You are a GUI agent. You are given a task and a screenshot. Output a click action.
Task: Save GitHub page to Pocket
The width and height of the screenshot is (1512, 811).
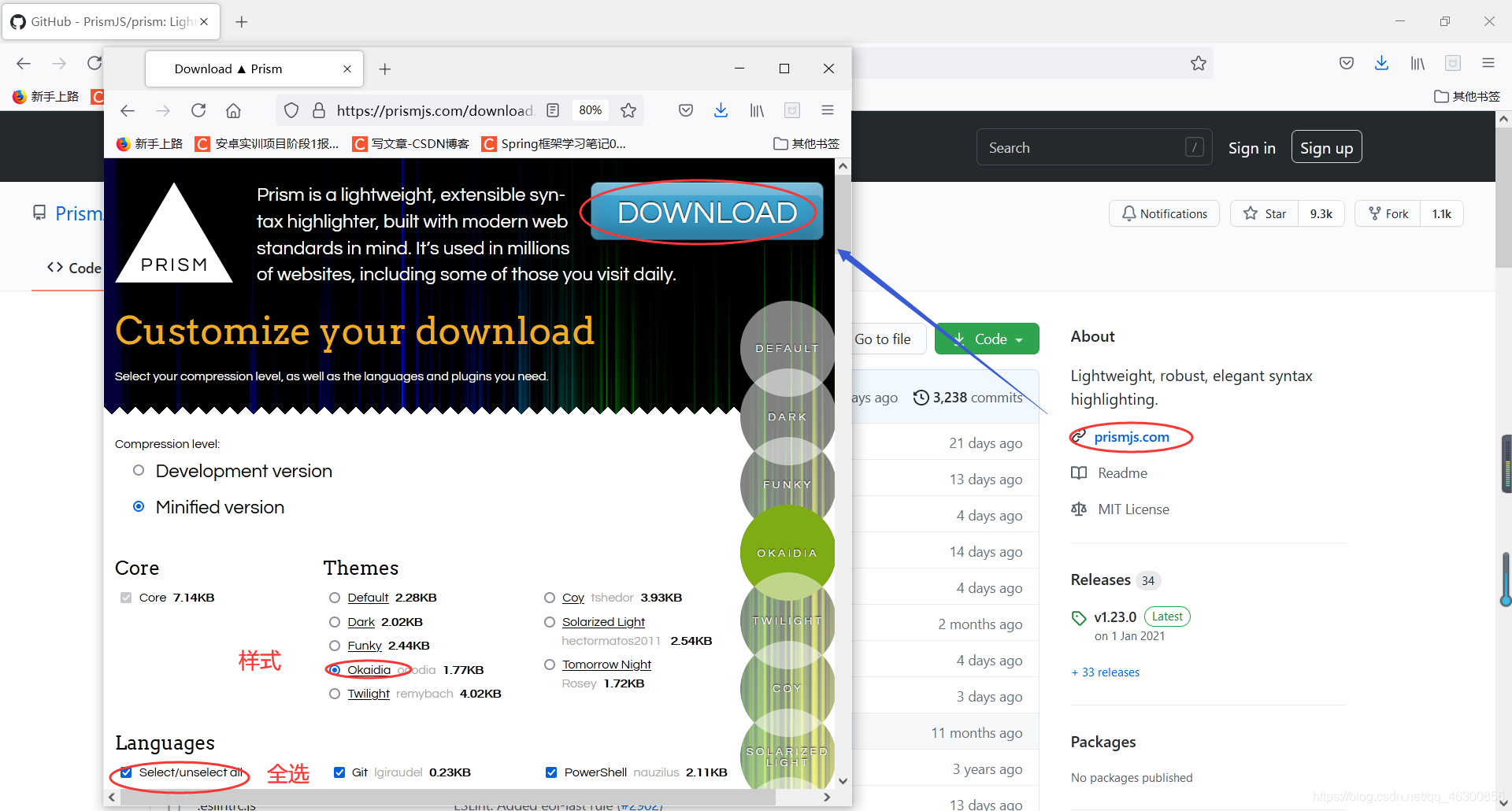point(1347,63)
